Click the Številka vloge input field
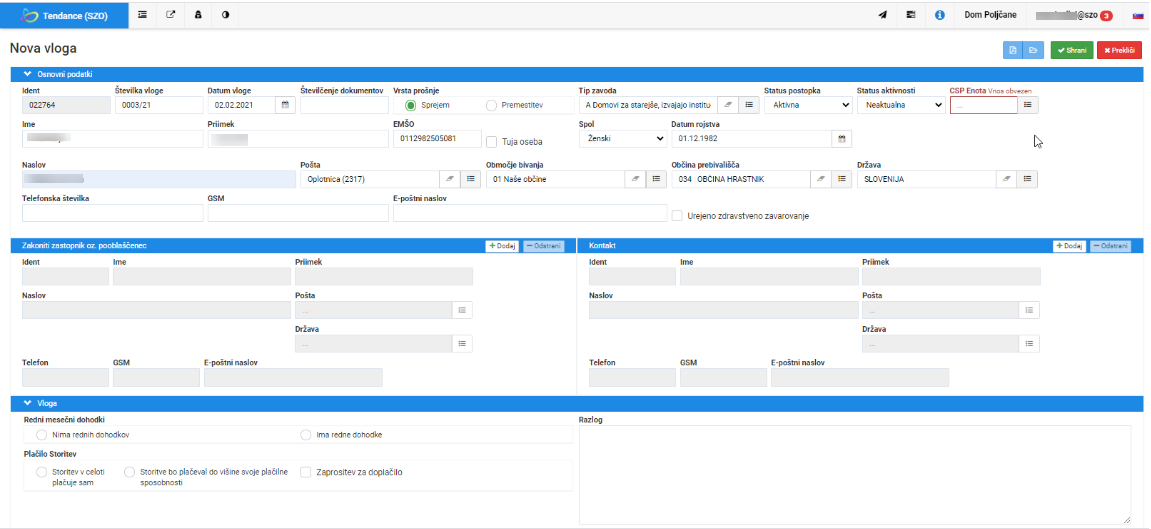Viewport: 1151px width, 529px height. 159,105
